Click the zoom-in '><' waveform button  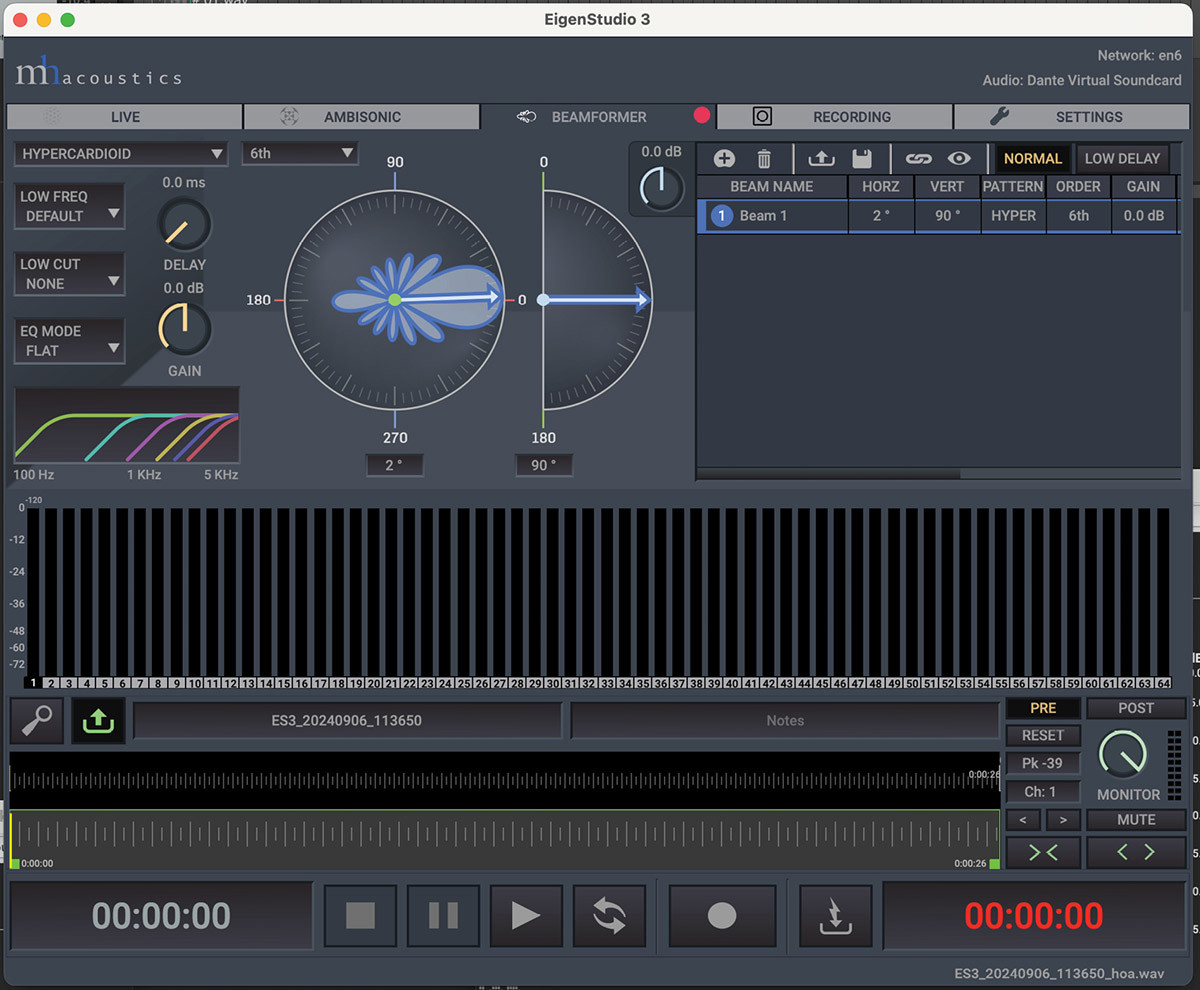pyautogui.click(x=1043, y=853)
